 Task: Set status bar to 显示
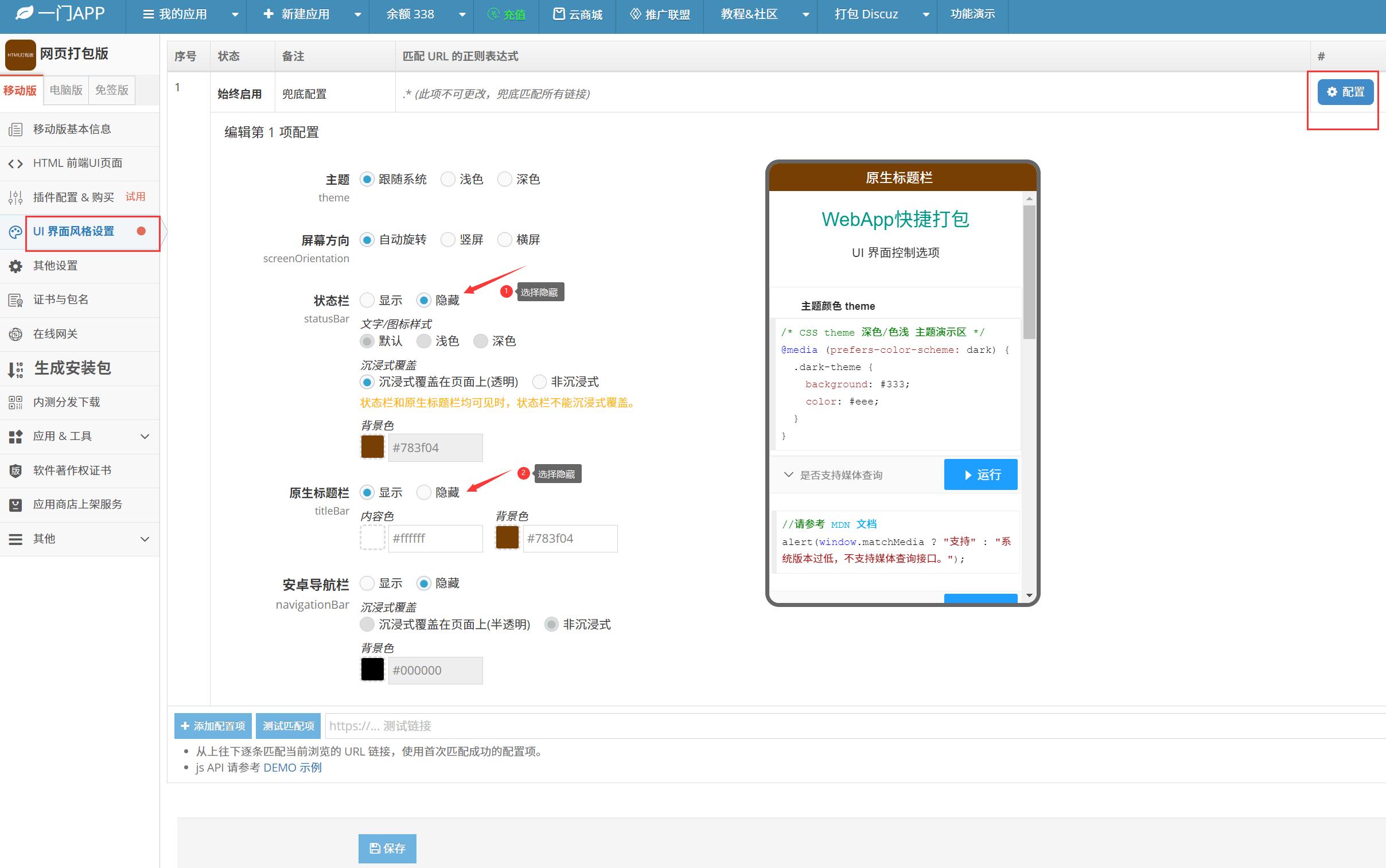pyautogui.click(x=367, y=300)
